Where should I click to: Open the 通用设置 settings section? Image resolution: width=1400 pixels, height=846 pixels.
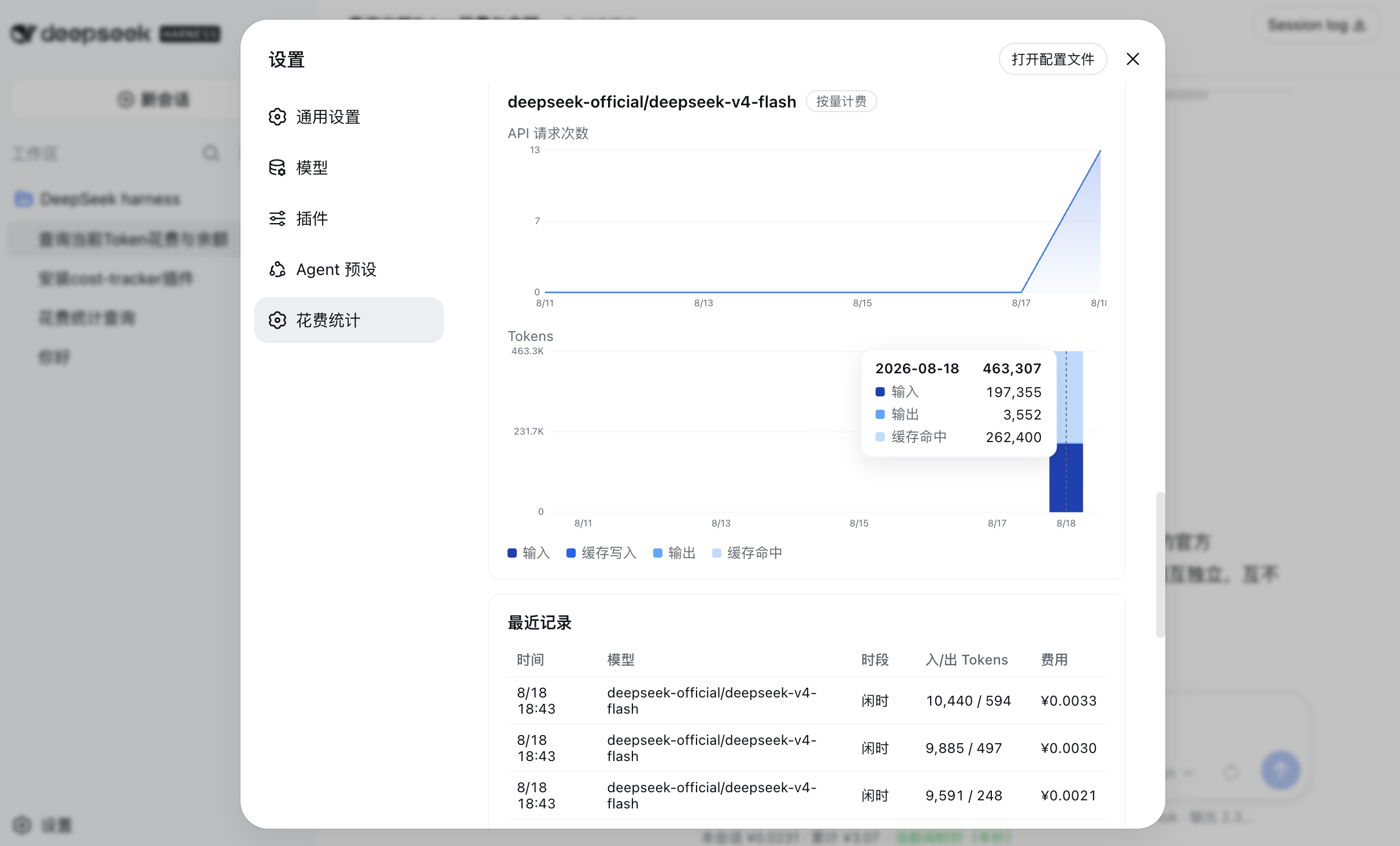pos(349,117)
